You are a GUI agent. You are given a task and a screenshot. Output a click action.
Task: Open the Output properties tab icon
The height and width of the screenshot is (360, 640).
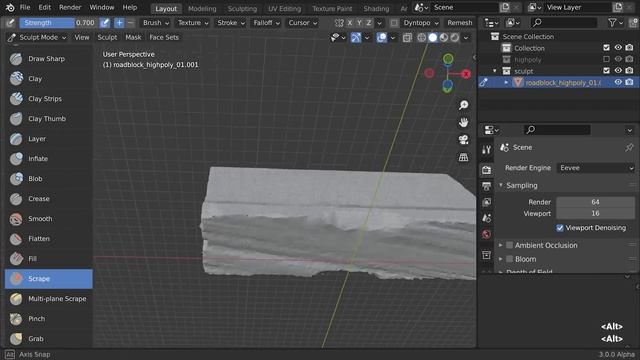click(486, 186)
